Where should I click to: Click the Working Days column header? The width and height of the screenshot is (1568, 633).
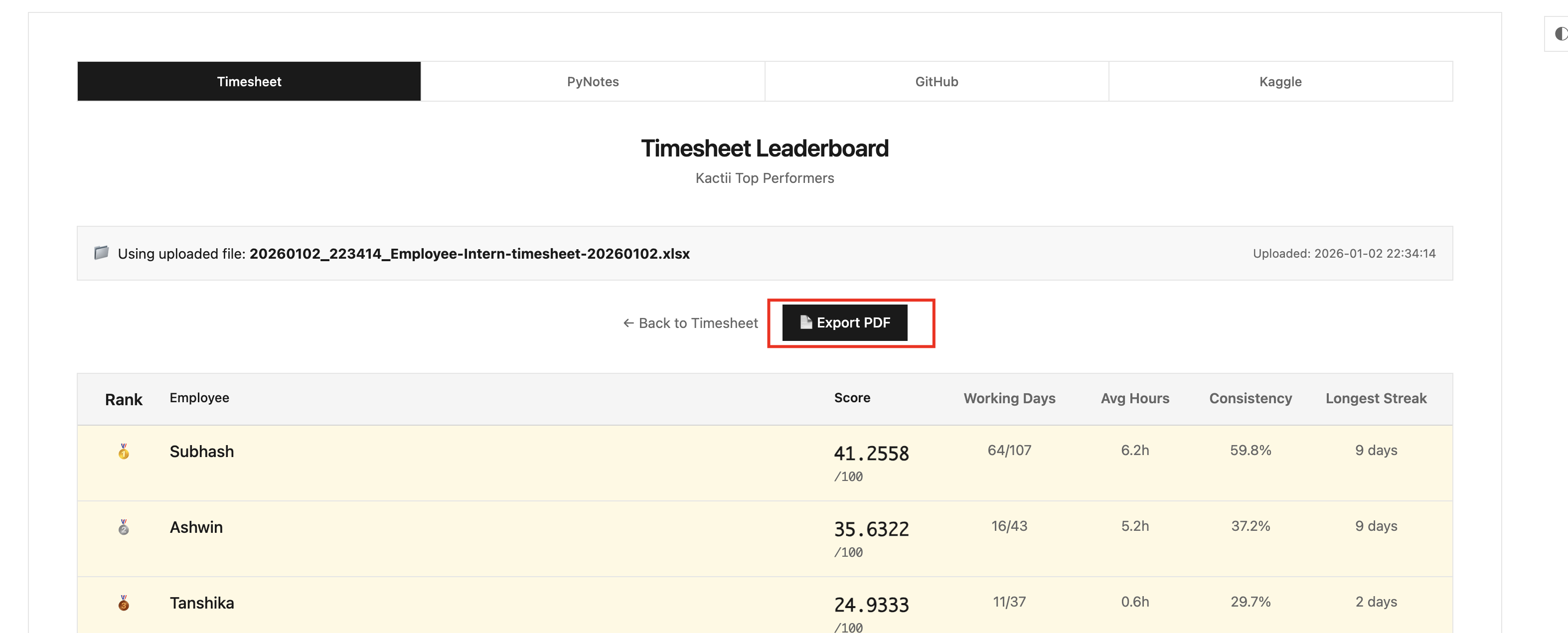pyautogui.click(x=1009, y=399)
